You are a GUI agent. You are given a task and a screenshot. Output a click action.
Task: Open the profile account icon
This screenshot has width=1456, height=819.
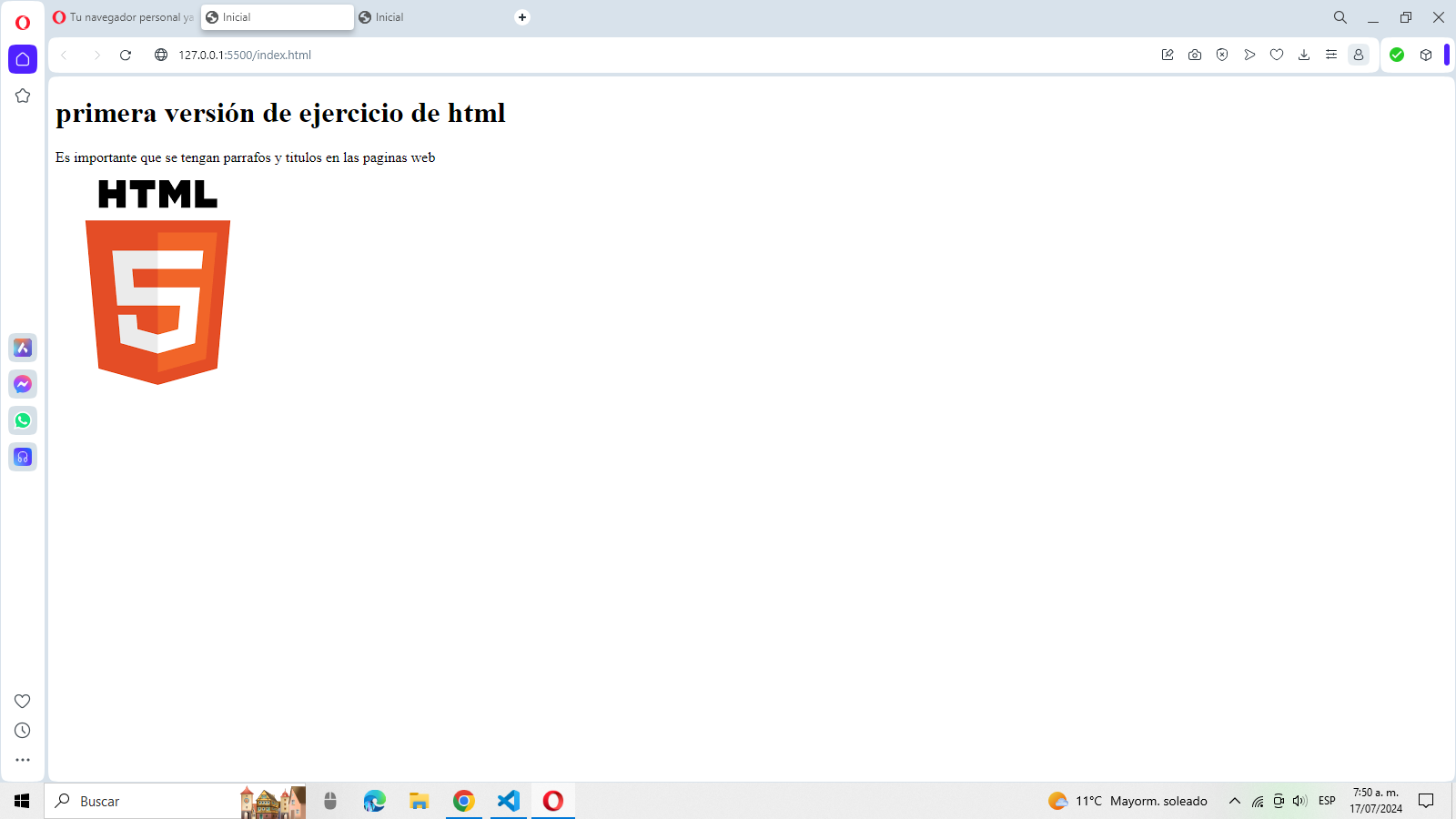coord(1359,55)
